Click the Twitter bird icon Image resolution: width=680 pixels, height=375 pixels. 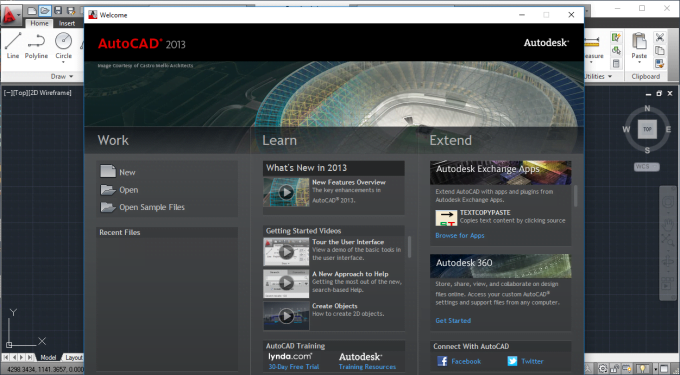click(x=512, y=361)
